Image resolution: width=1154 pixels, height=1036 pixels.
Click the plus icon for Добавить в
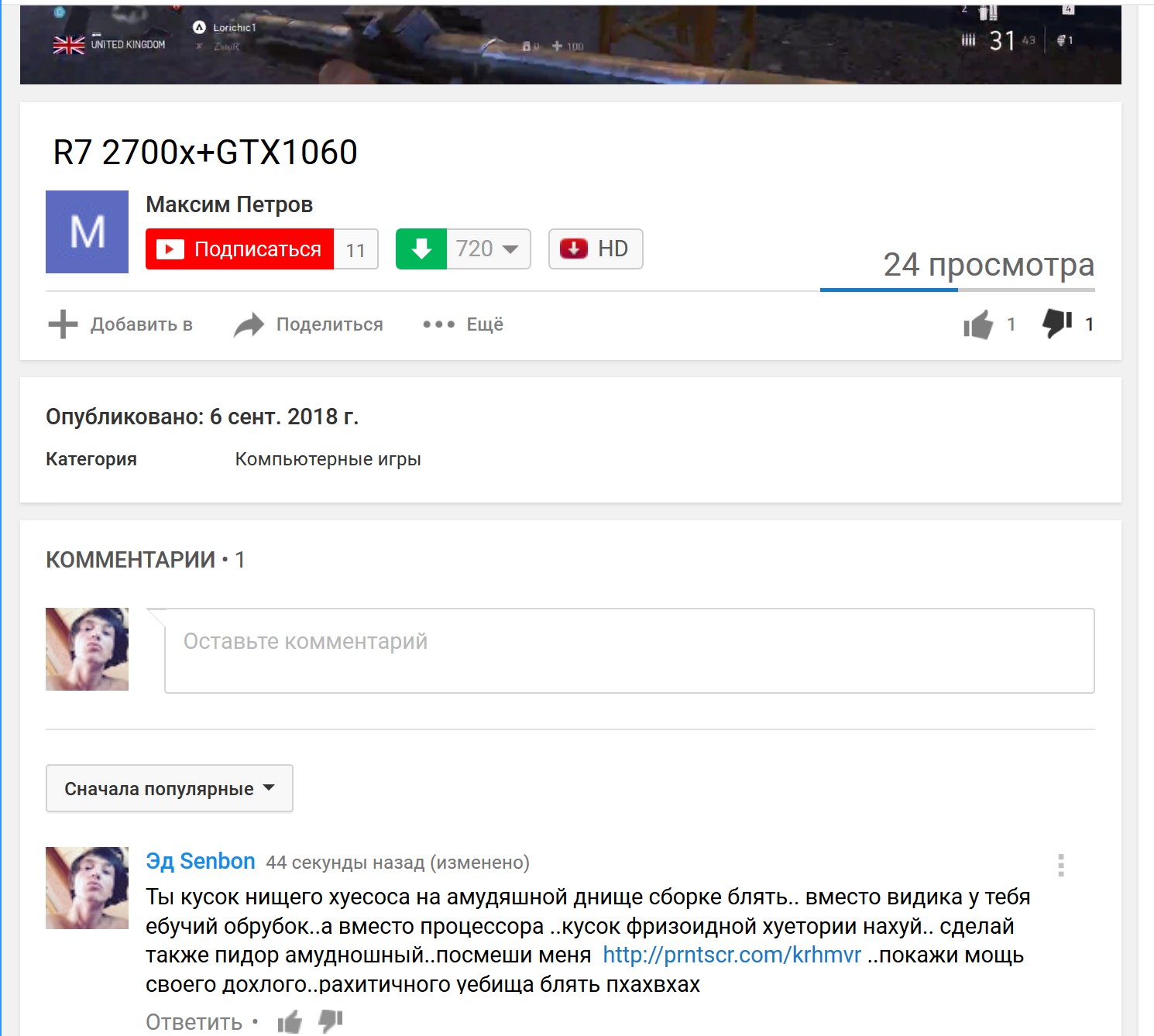(63, 324)
